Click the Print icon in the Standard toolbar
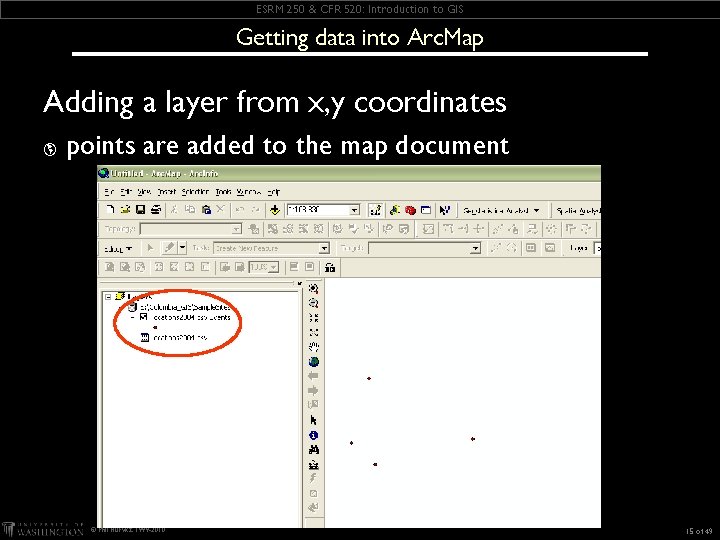The height and width of the screenshot is (540, 720). pos(156,210)
